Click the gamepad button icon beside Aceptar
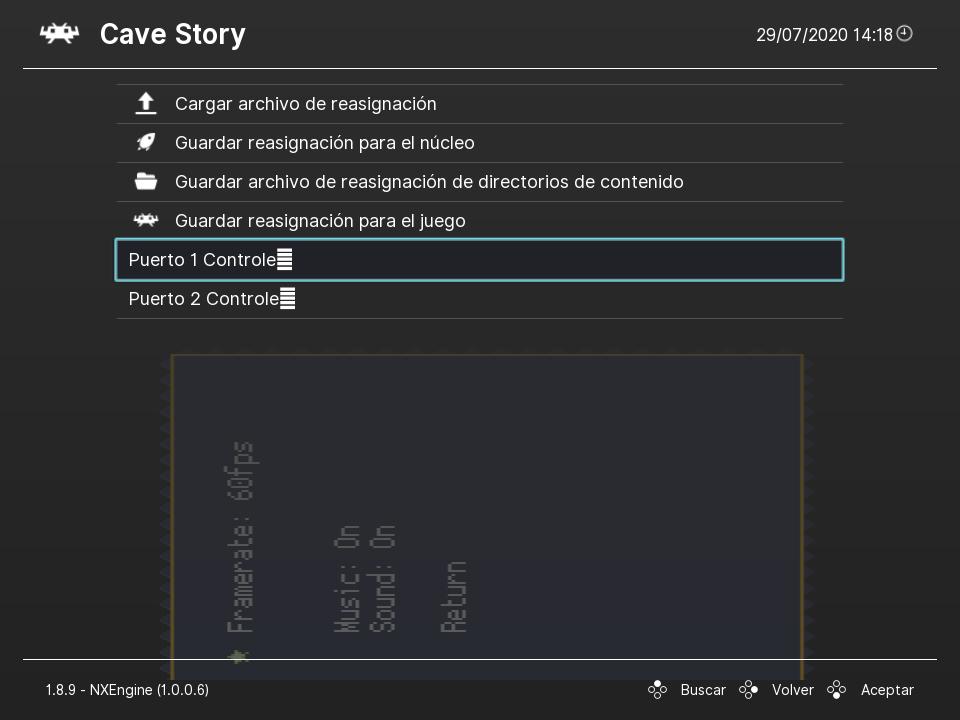Screen dimensions: 960x720 836,690
